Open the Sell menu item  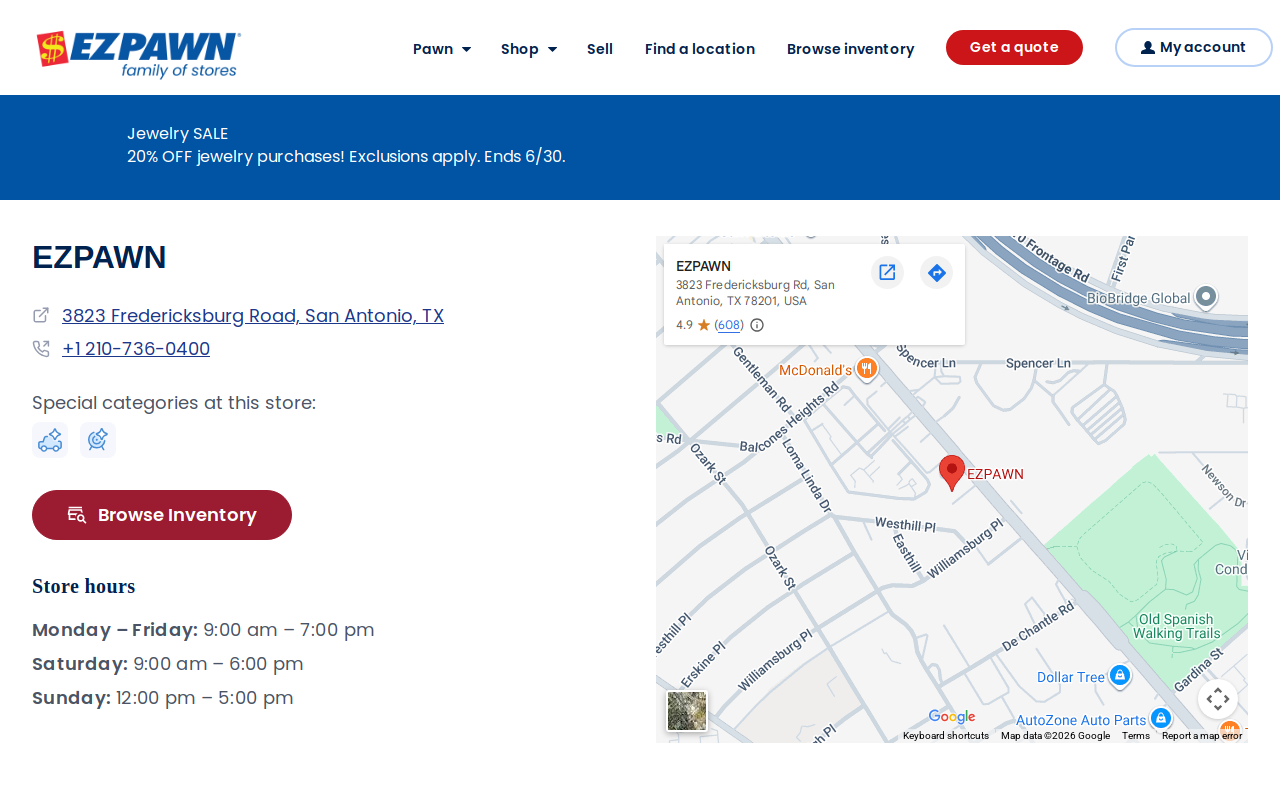click(x=600, y=49)
